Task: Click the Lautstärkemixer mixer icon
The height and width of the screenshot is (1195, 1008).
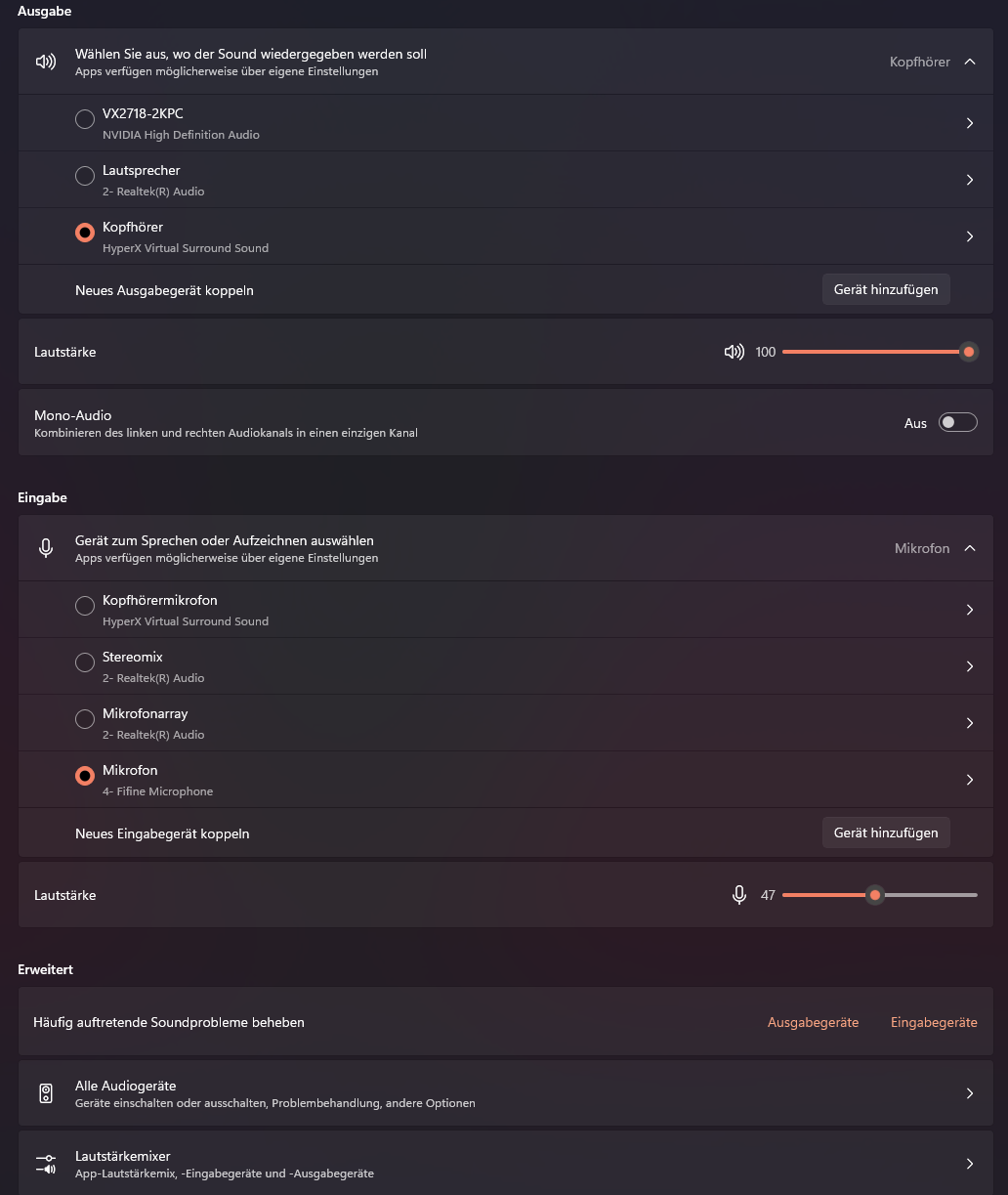Action: [x=46, y=1164]
